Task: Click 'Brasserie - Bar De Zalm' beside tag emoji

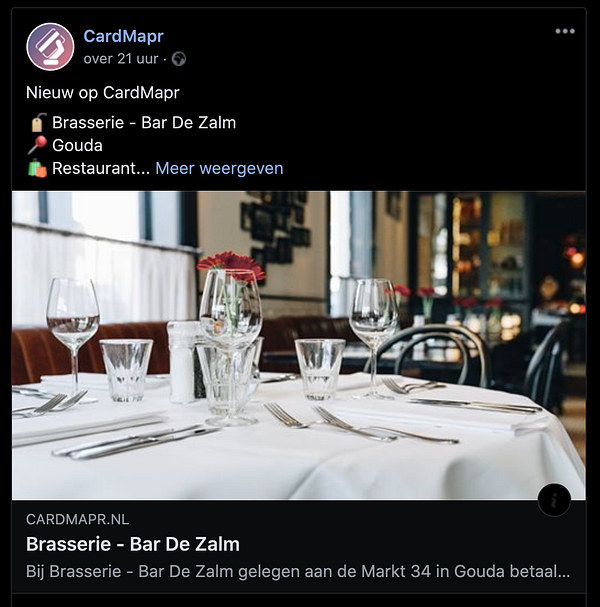Action: click(144, 123)
